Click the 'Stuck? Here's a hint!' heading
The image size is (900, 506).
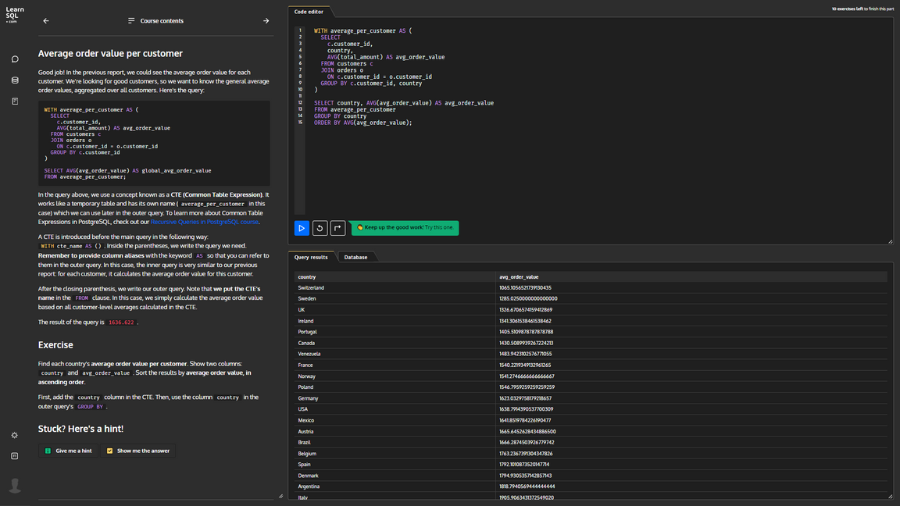80,429
